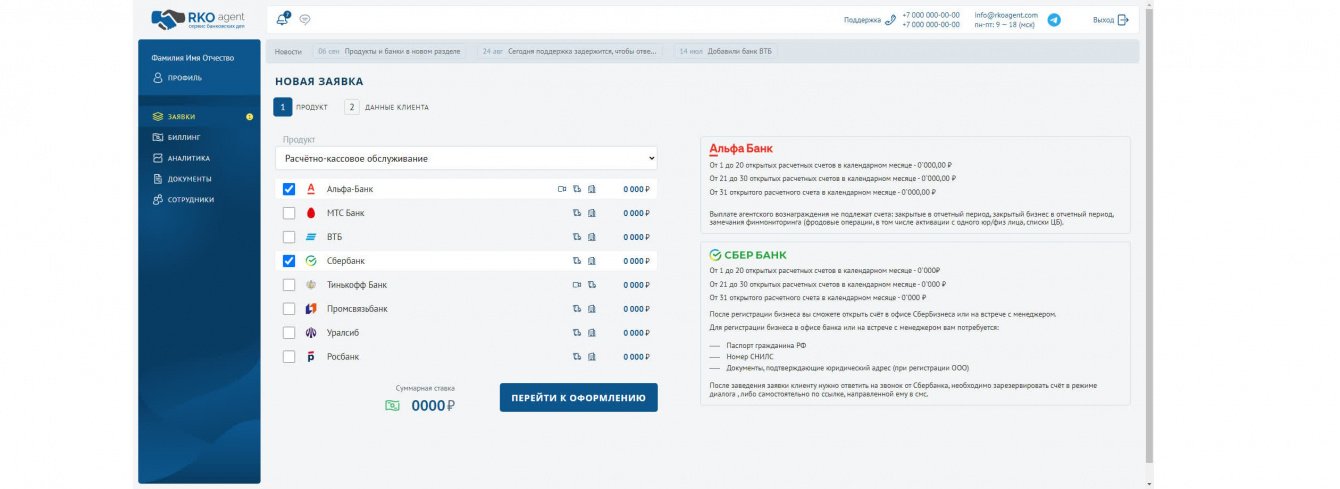This screenshot has height=489, width=1340.
Task: Click the document icon in Альфа-Банк row
Action: click(591, 189)
